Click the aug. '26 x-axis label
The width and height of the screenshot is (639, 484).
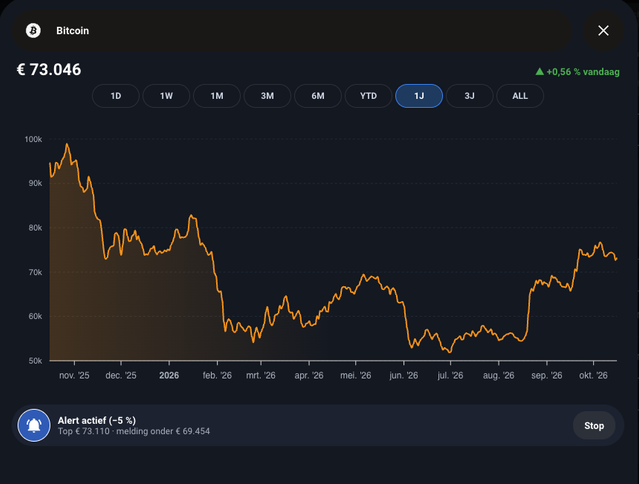coord(498,375)
